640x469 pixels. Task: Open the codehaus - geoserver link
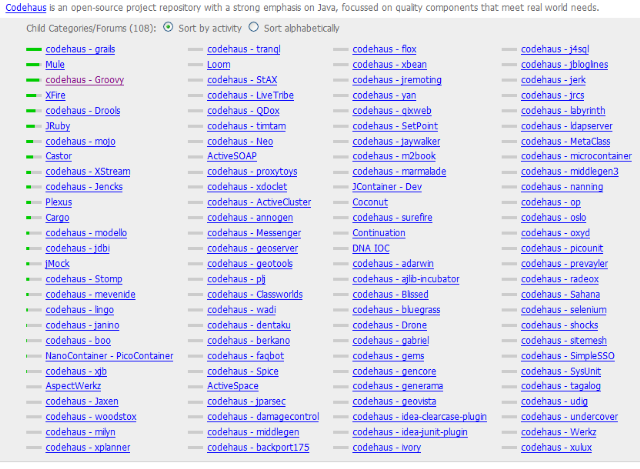click(253, 249)
